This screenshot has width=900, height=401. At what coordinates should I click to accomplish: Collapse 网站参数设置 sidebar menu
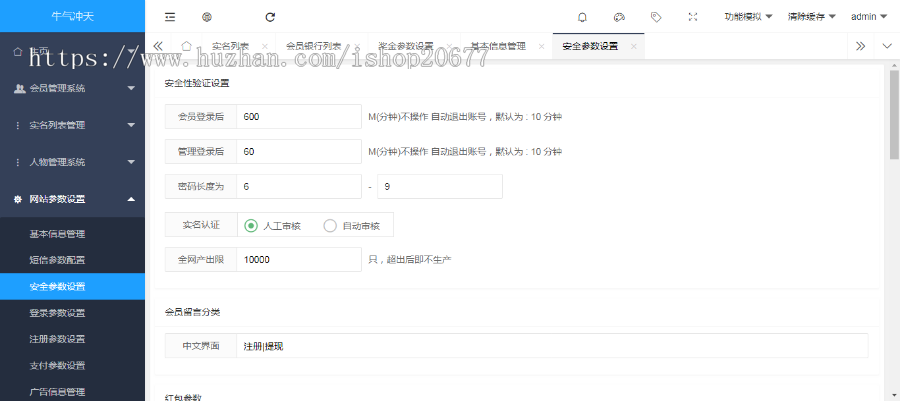point(72,200)
